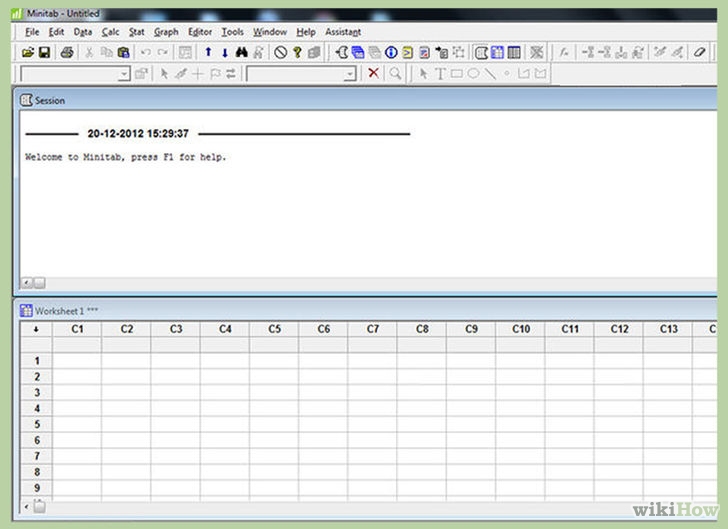Click the Find binoculars icon

[x=241, y=52]
